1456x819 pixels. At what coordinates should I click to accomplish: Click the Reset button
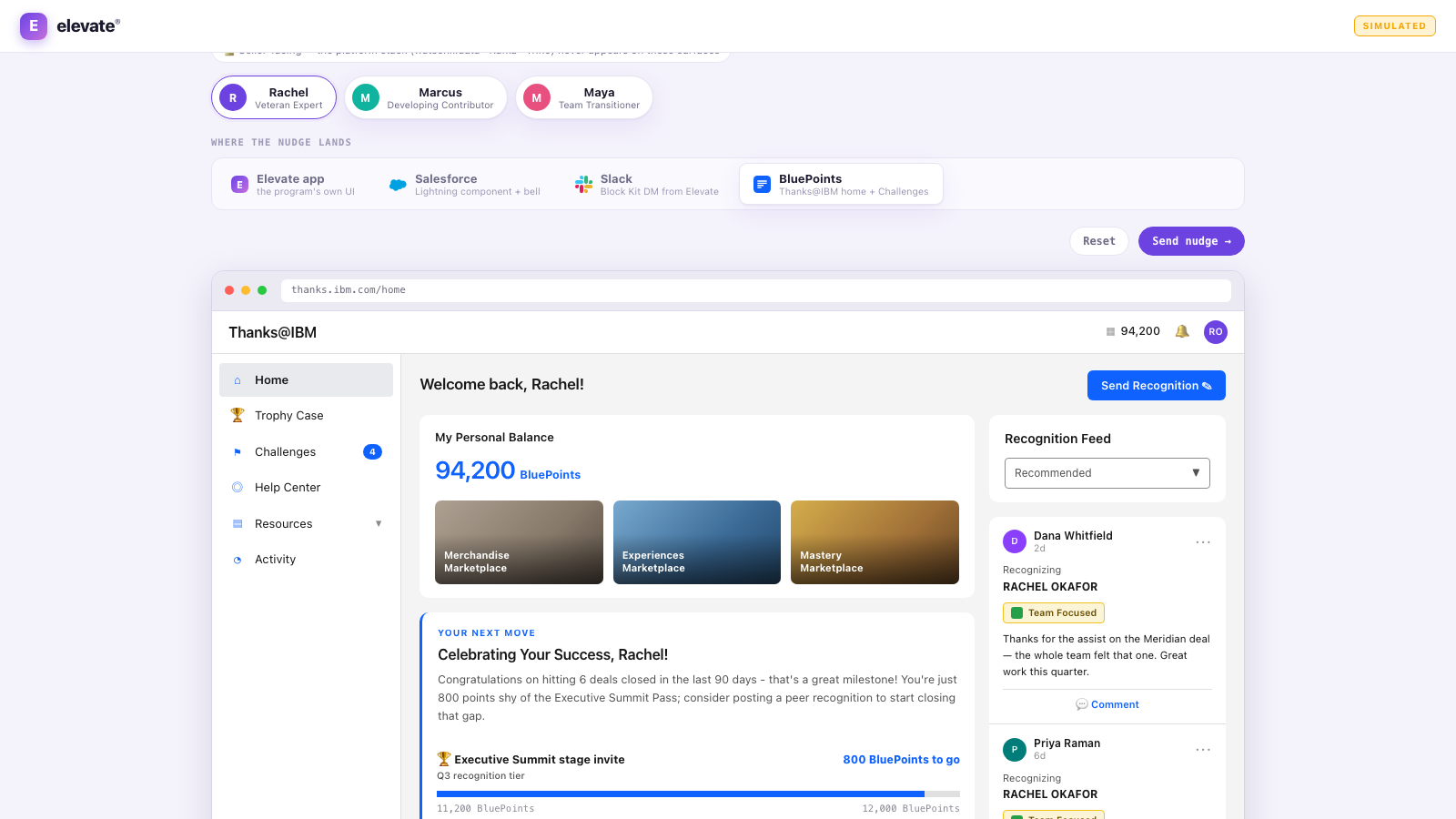coord(1099,241)
